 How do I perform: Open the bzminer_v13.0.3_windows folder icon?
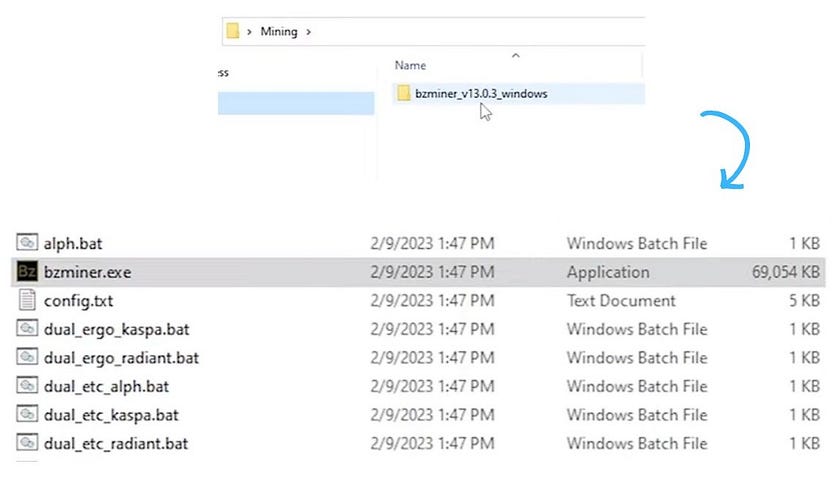coord(403,93)
